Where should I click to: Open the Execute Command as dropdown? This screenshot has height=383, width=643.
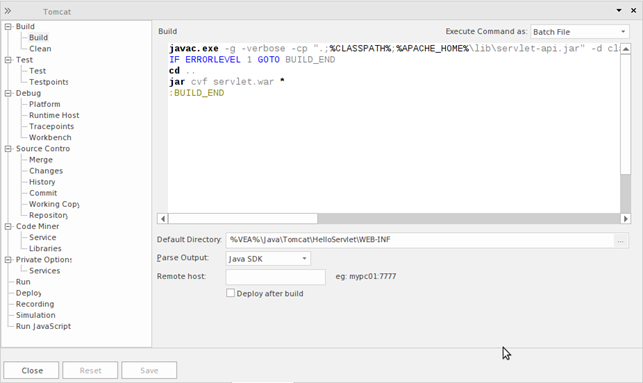580,32
